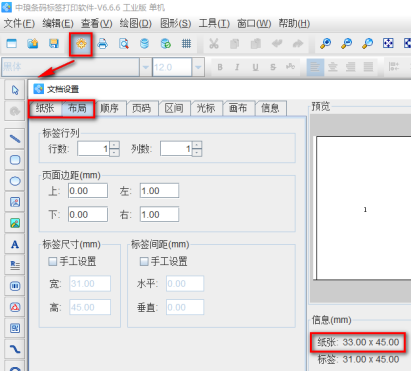
Task: Click the Save disk icon
Action: click(54, 43)
